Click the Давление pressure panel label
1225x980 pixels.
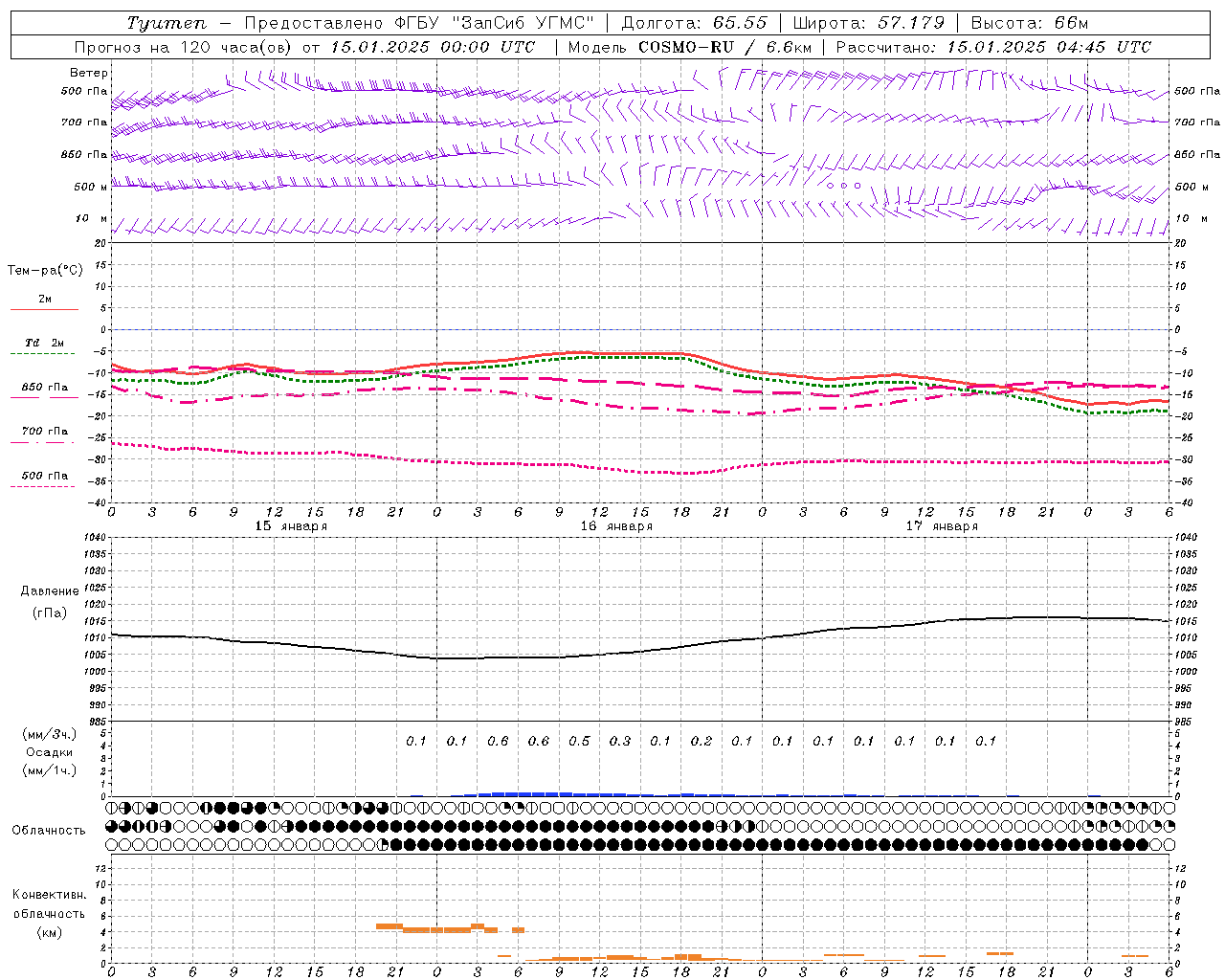point(50,591)
